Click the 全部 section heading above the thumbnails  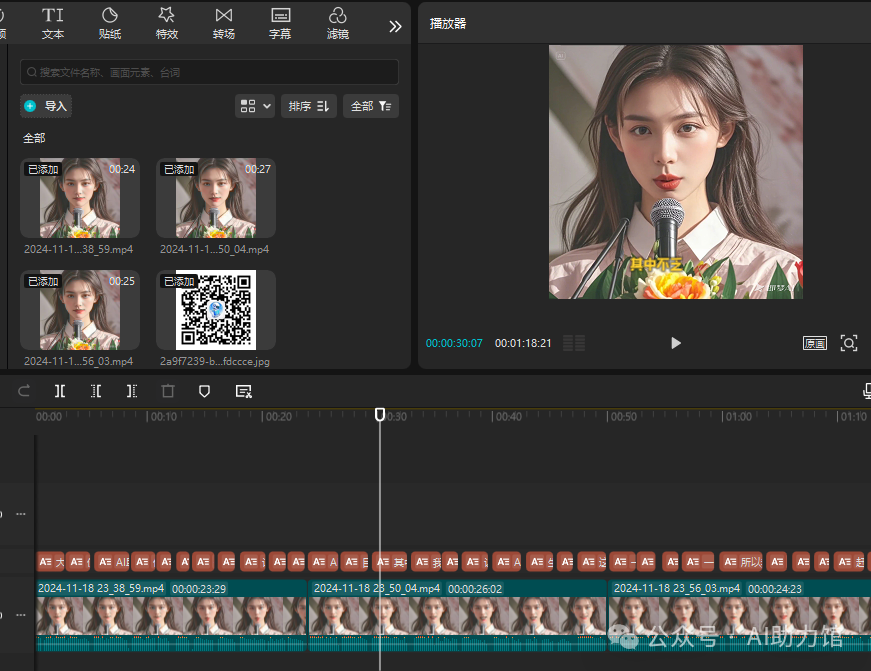coord(34,138)
